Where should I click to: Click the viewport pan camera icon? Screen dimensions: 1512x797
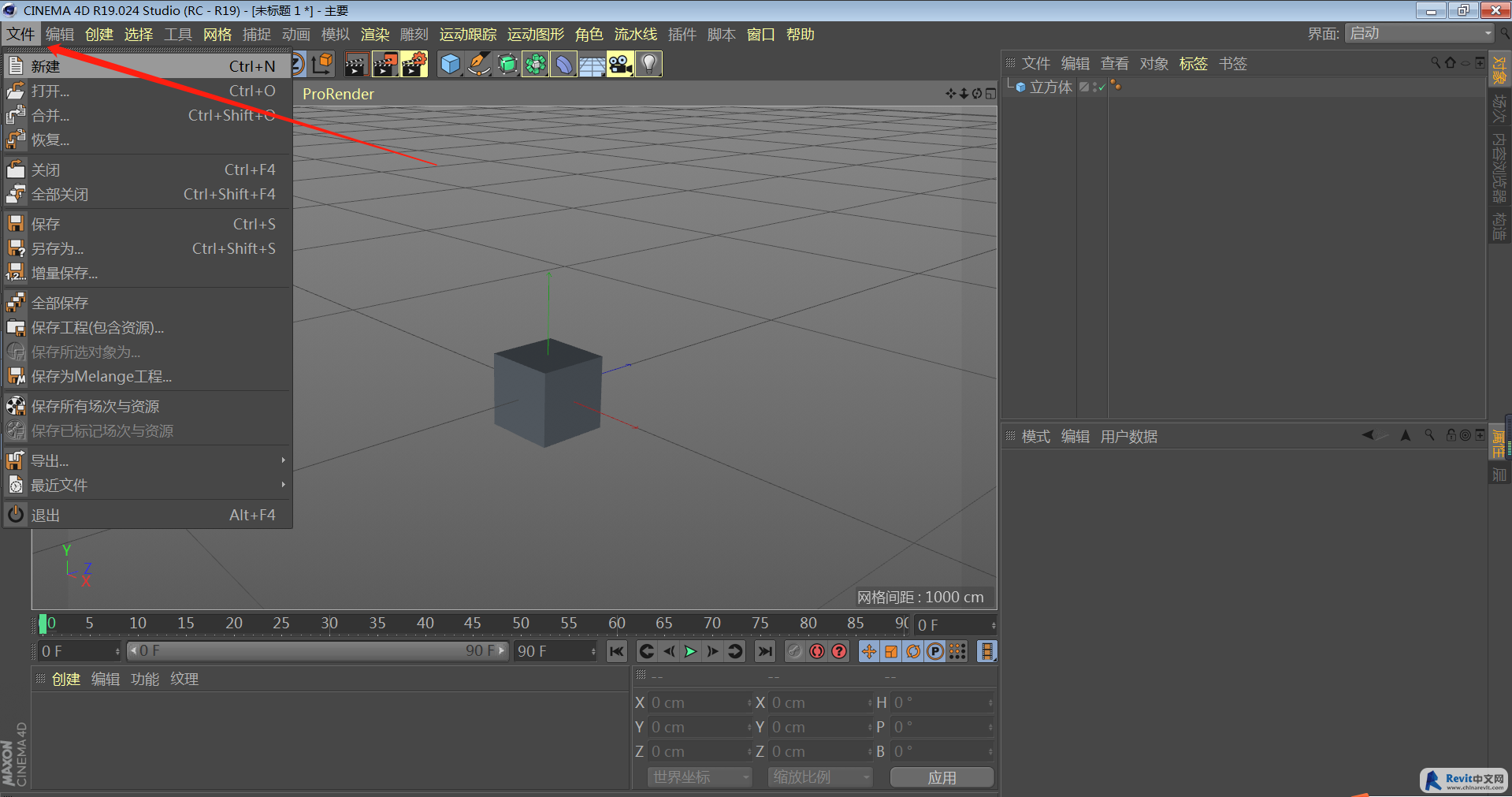click(x=951, y=94)
